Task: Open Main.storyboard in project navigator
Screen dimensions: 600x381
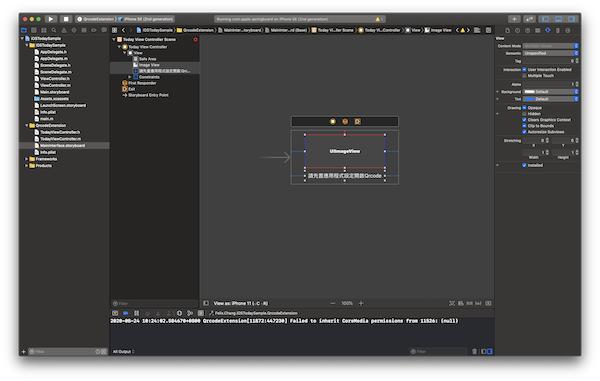Action: 54,92
